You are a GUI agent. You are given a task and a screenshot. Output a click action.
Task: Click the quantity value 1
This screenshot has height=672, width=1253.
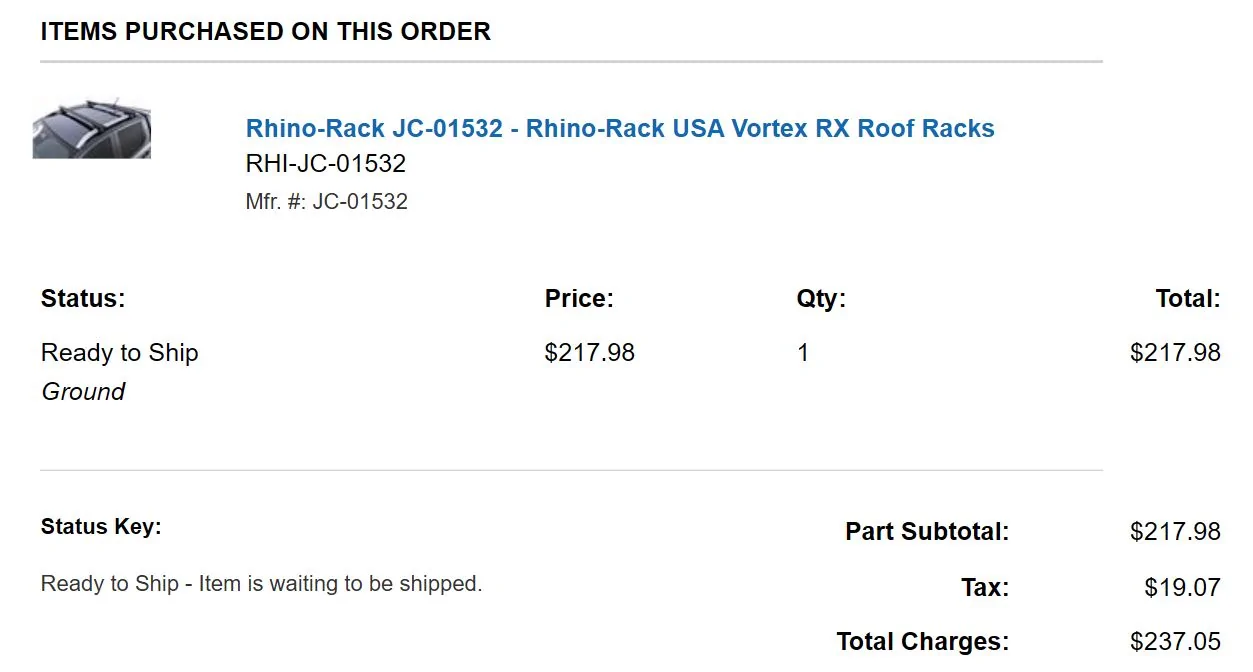coord(803,353)
